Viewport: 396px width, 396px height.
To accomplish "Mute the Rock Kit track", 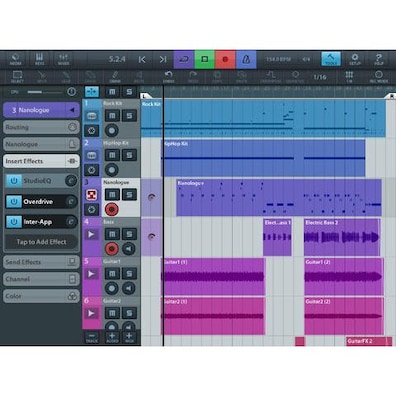I will pyautogui.click(x=112, y=116).
